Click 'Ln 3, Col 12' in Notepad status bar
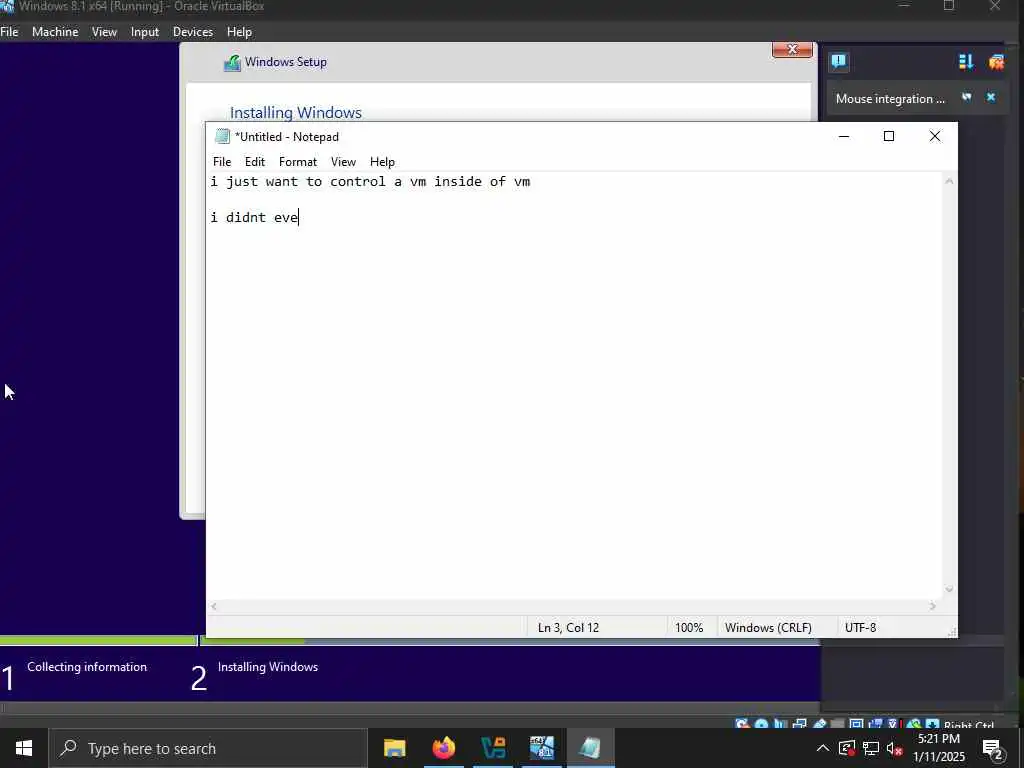This screenshot has height=768, width=1024. (568, 628)
